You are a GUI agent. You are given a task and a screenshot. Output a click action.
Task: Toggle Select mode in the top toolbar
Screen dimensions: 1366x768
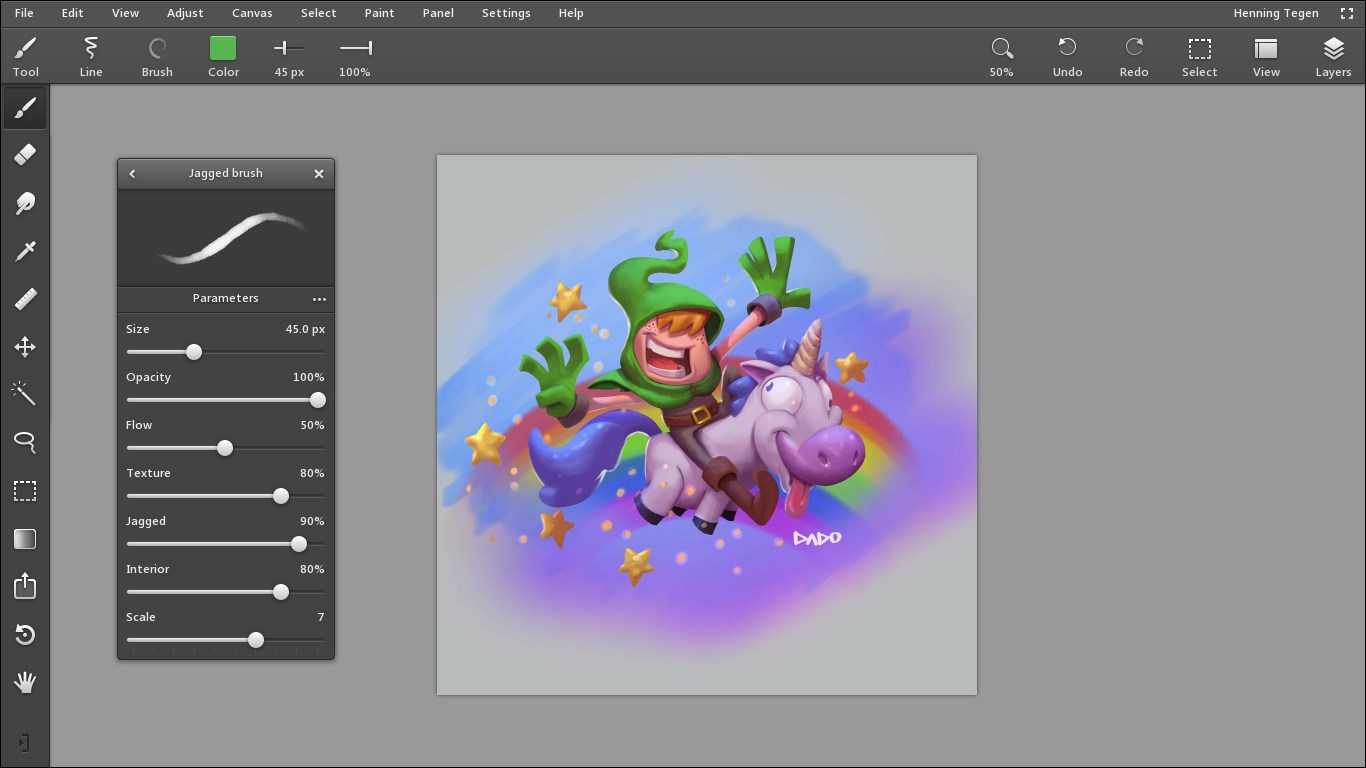pyautogui.click(x=1199, y=55)
